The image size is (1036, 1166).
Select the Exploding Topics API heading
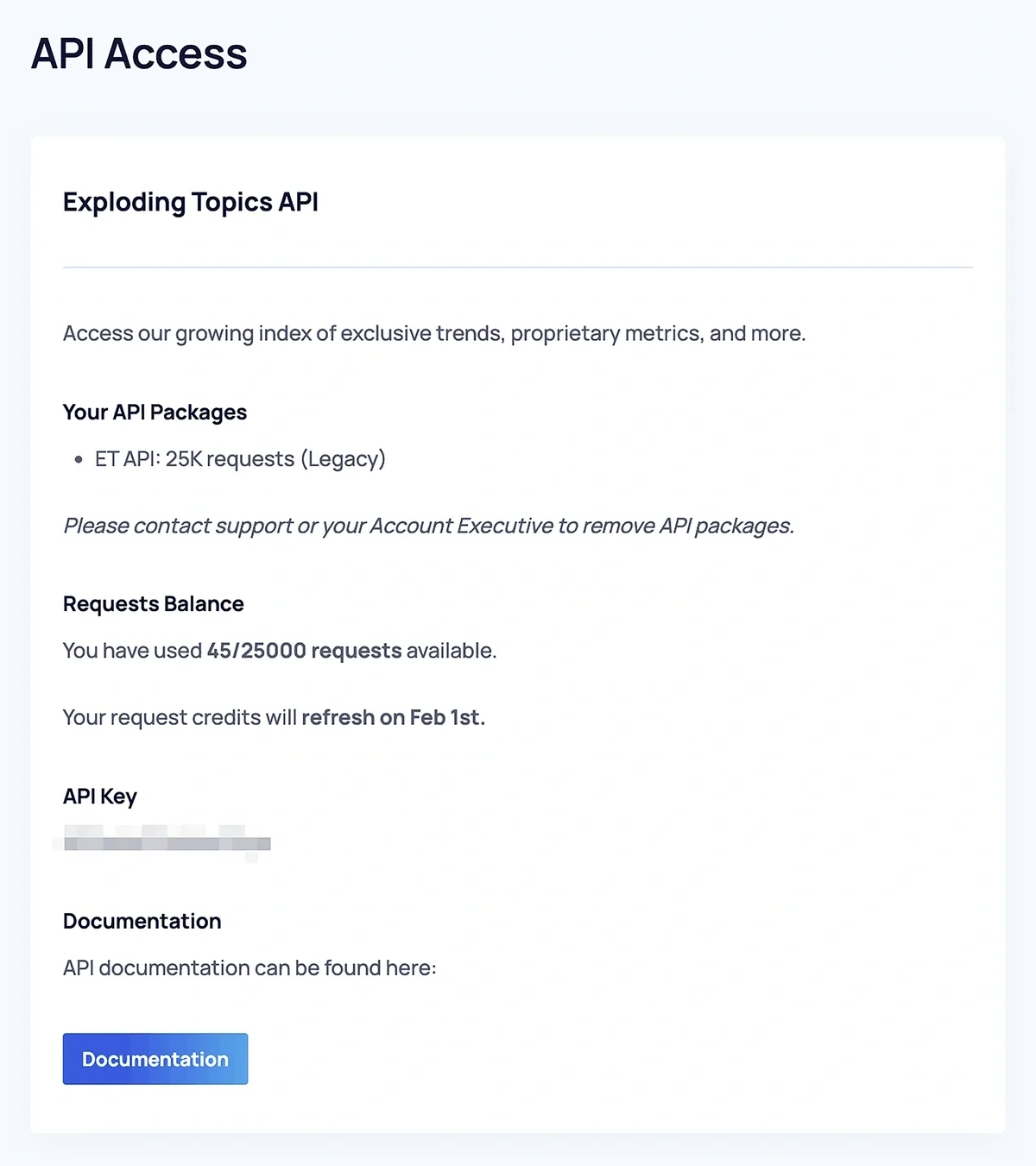click(190, 202)
